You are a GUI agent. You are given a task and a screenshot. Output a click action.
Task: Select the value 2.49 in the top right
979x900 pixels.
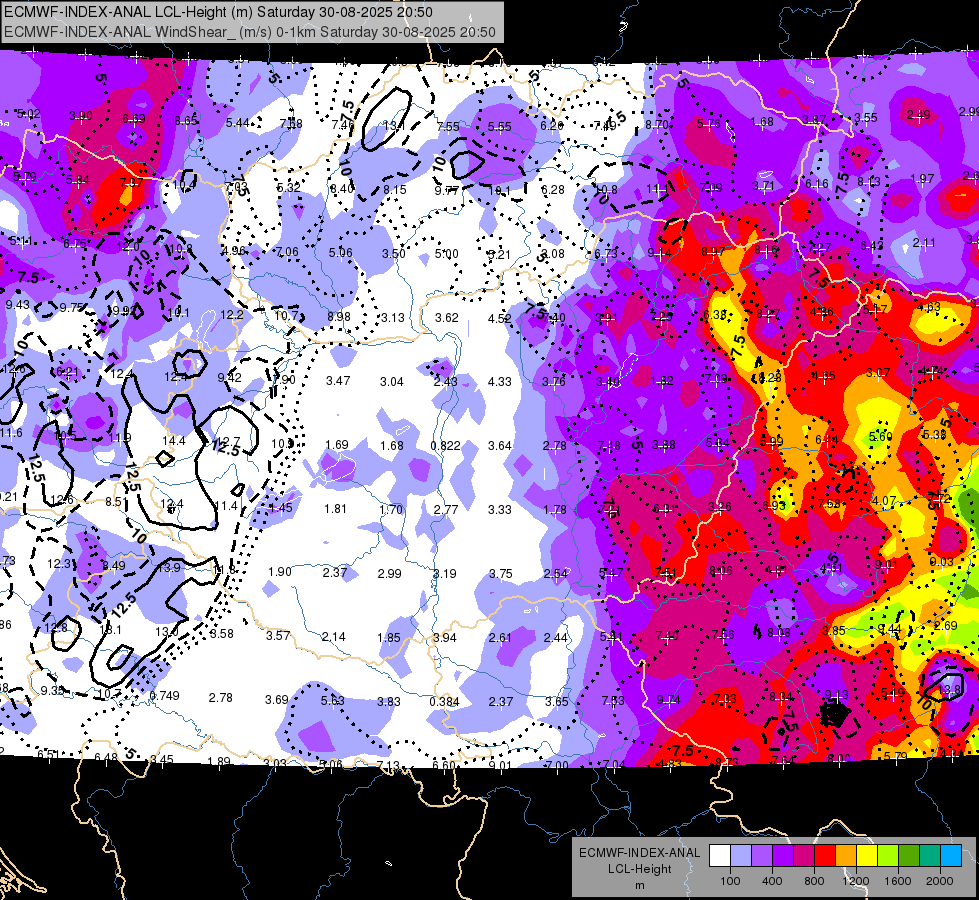pos(918,115)
